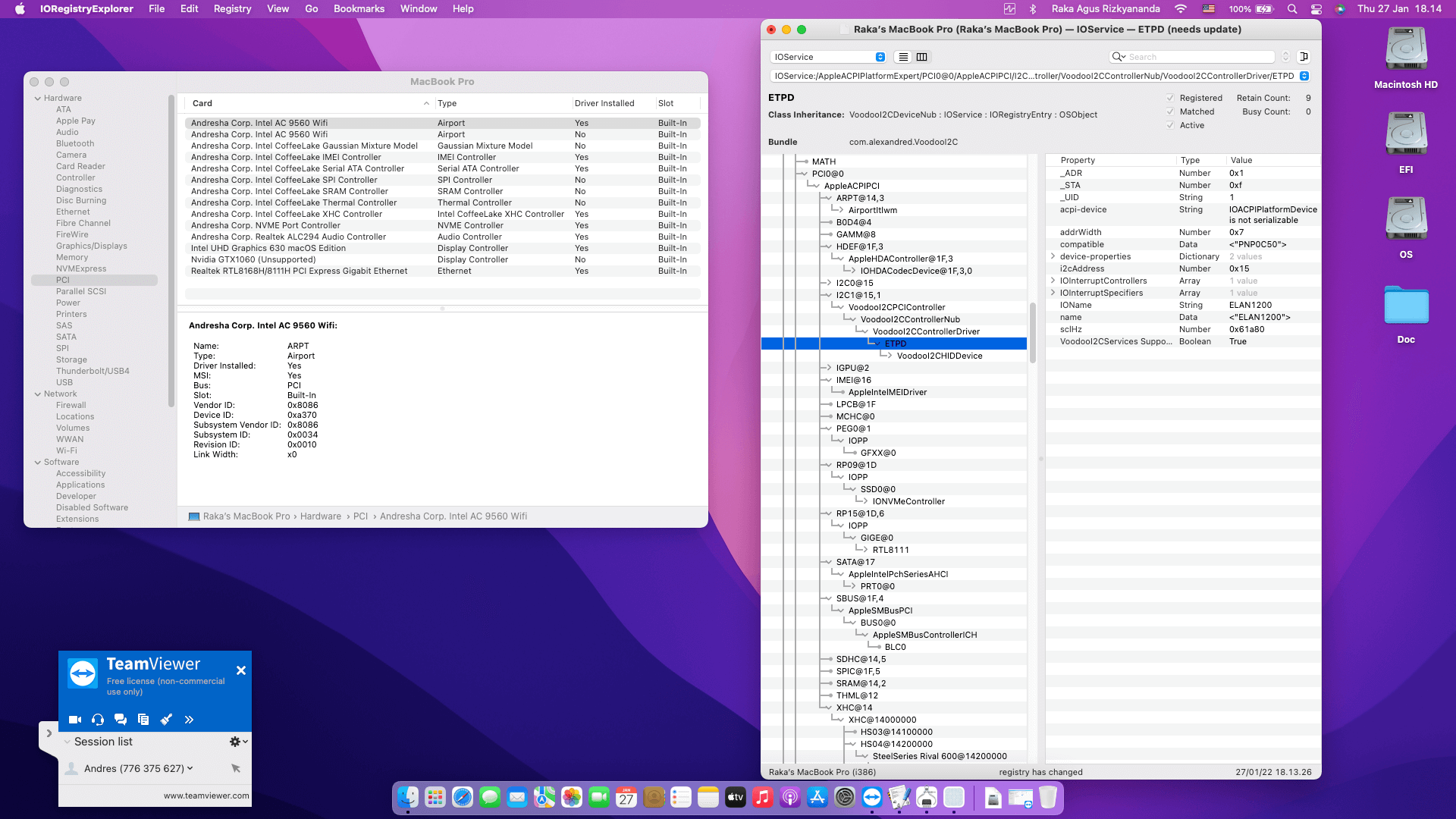Switch to outline list view in IORegistryExplorer
The width and height of the screenshot is (1456, 819).
click(x=903, y=57)
